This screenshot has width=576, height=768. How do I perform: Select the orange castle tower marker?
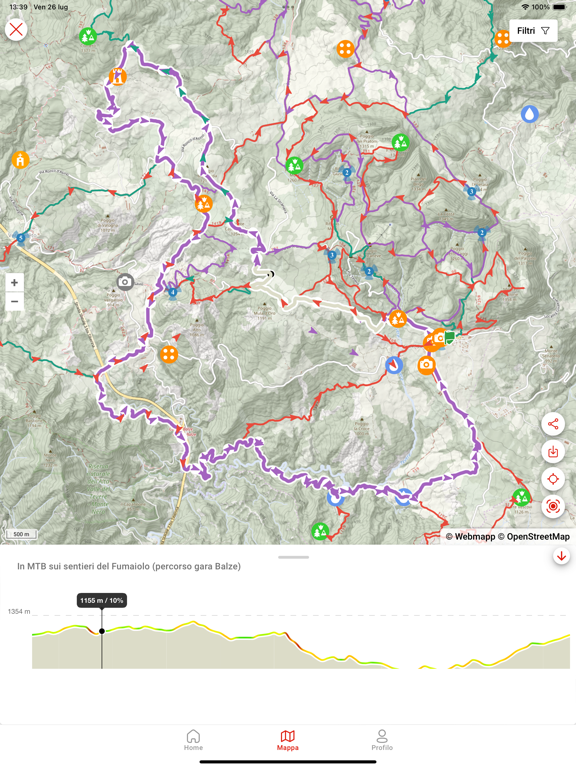[x=118, y=76]
